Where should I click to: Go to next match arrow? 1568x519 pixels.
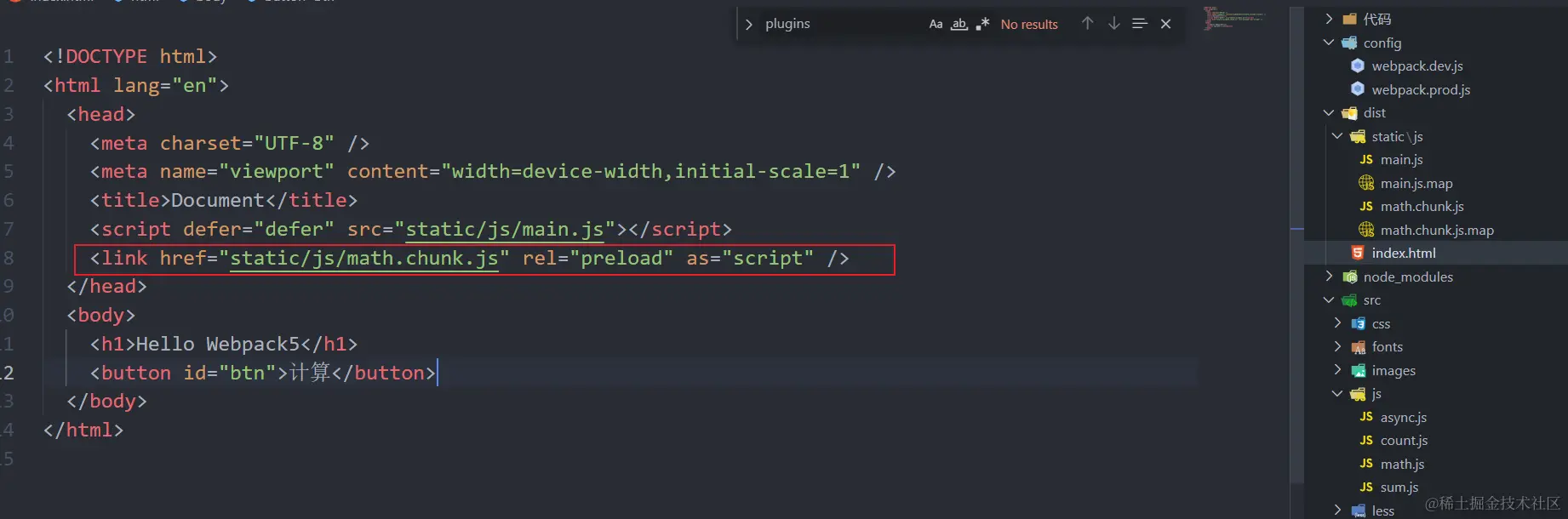pyautogui.click(x=1113, y=24)
